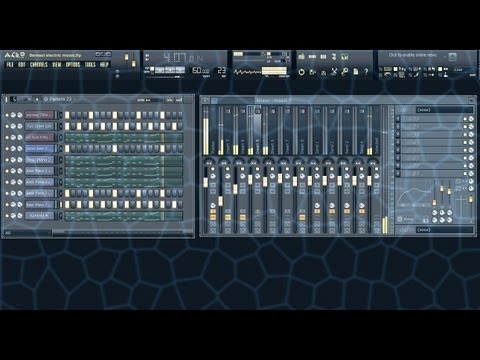Click the power-shaped icon in shortcut panel
This screenshot has width=480, height=360.
(x=301, y=72)
